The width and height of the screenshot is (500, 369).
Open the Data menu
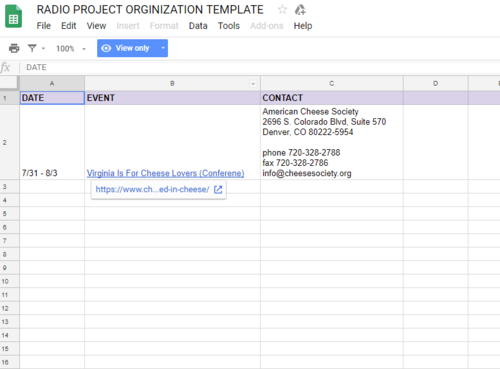[x=198, y=26]
